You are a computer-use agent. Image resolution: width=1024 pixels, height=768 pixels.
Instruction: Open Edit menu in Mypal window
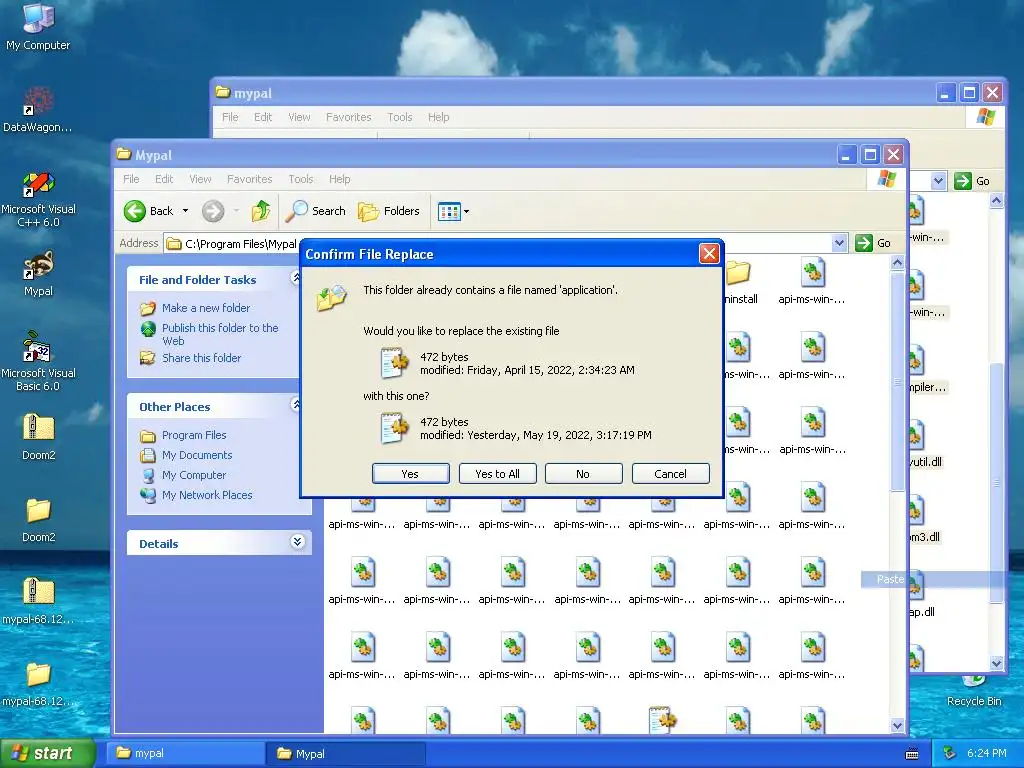164,179
